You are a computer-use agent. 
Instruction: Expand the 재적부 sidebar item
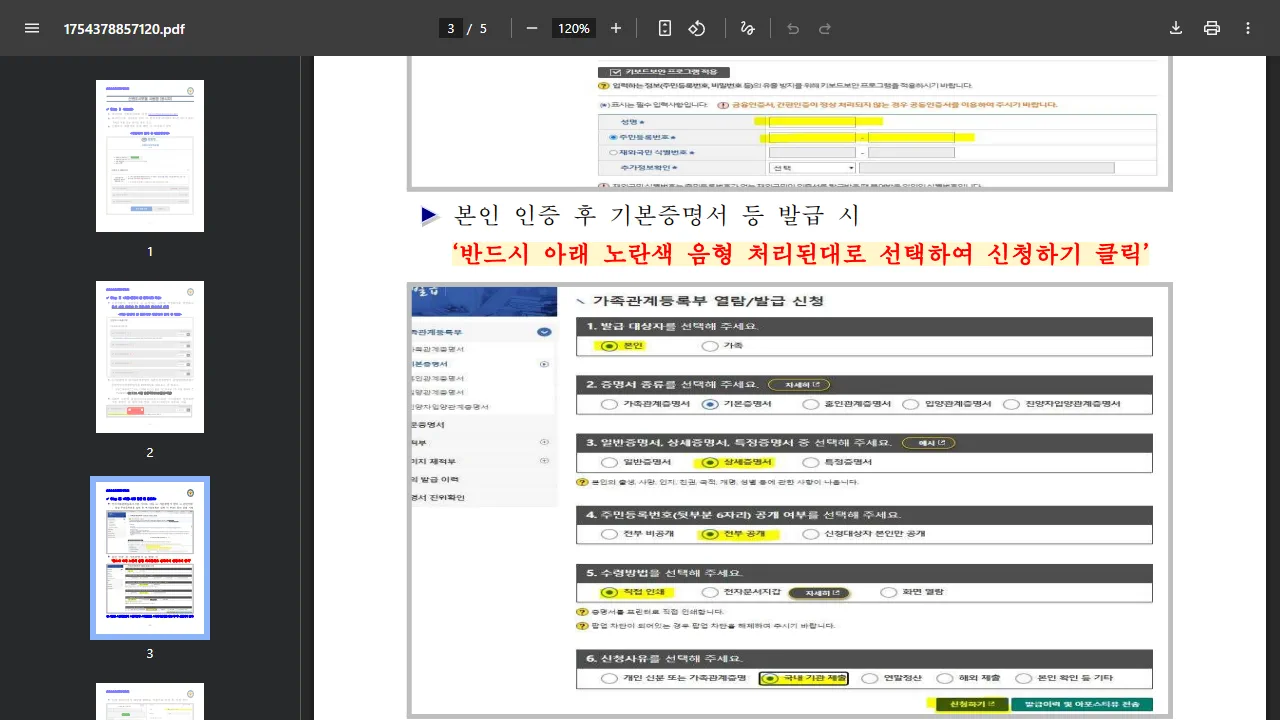point(544,442)
